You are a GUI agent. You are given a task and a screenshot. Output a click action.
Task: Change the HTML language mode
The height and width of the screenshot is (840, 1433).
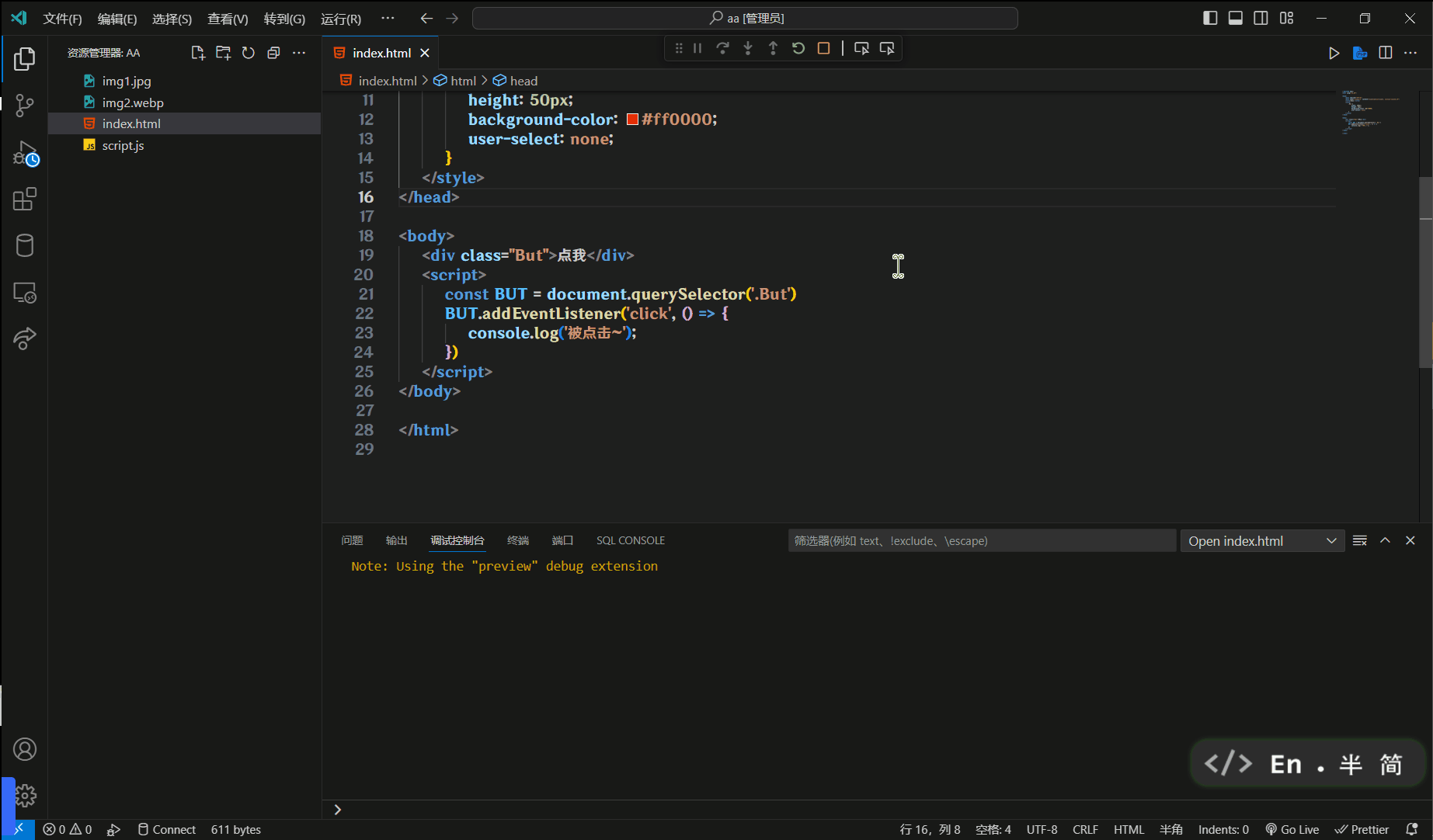pos(1129,829)
